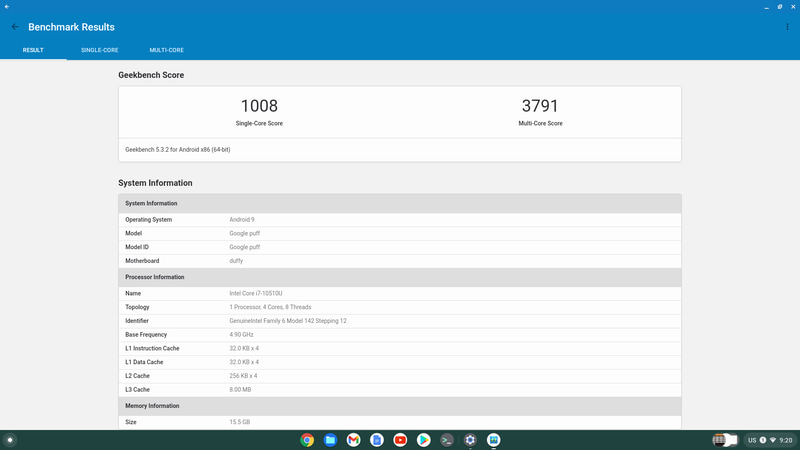Click the Single-Core Score label
This screenshot has width=800, height=450.
[x=259, y=123]
